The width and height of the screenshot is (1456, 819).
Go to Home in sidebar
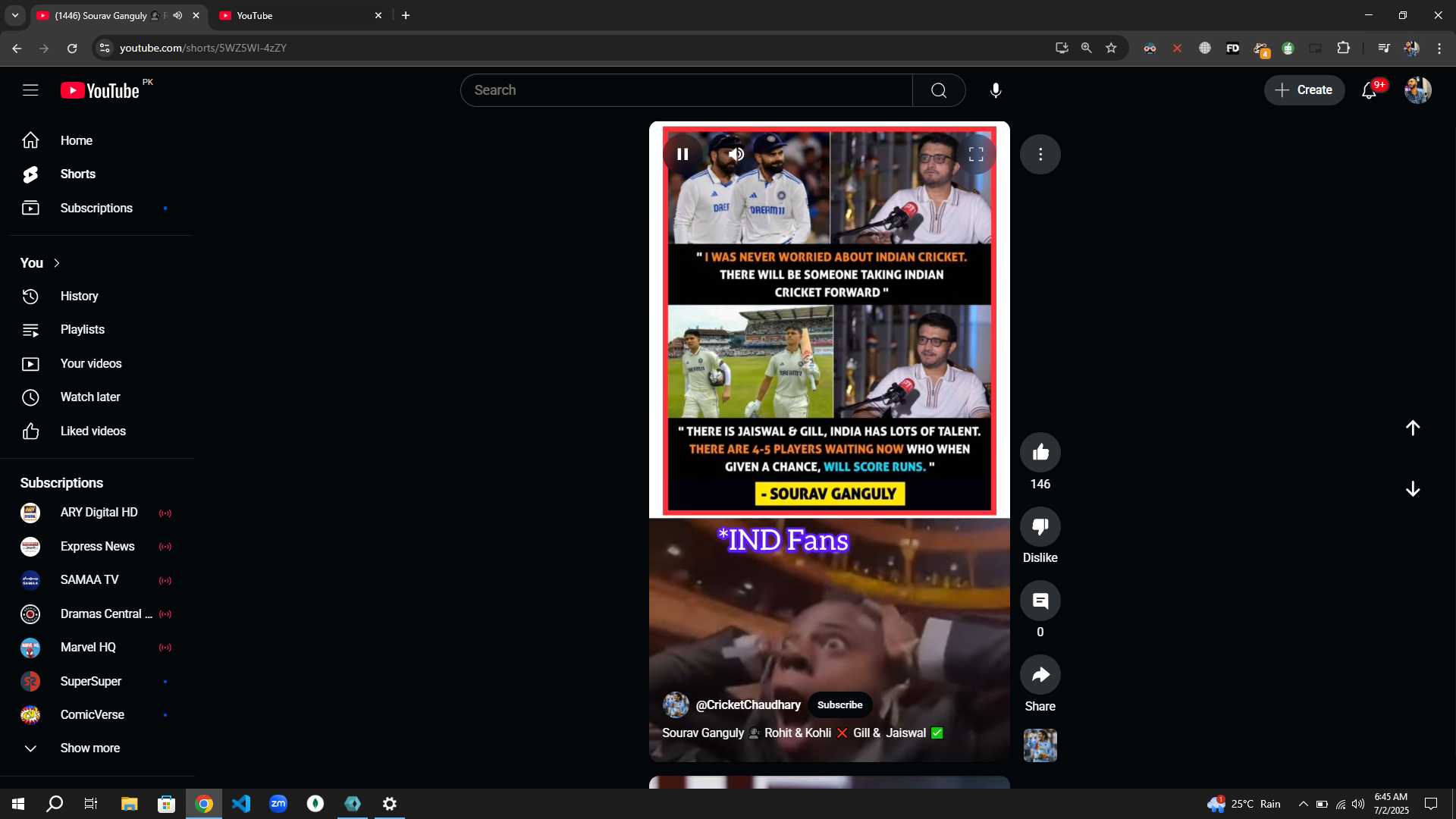coord(97,140)
